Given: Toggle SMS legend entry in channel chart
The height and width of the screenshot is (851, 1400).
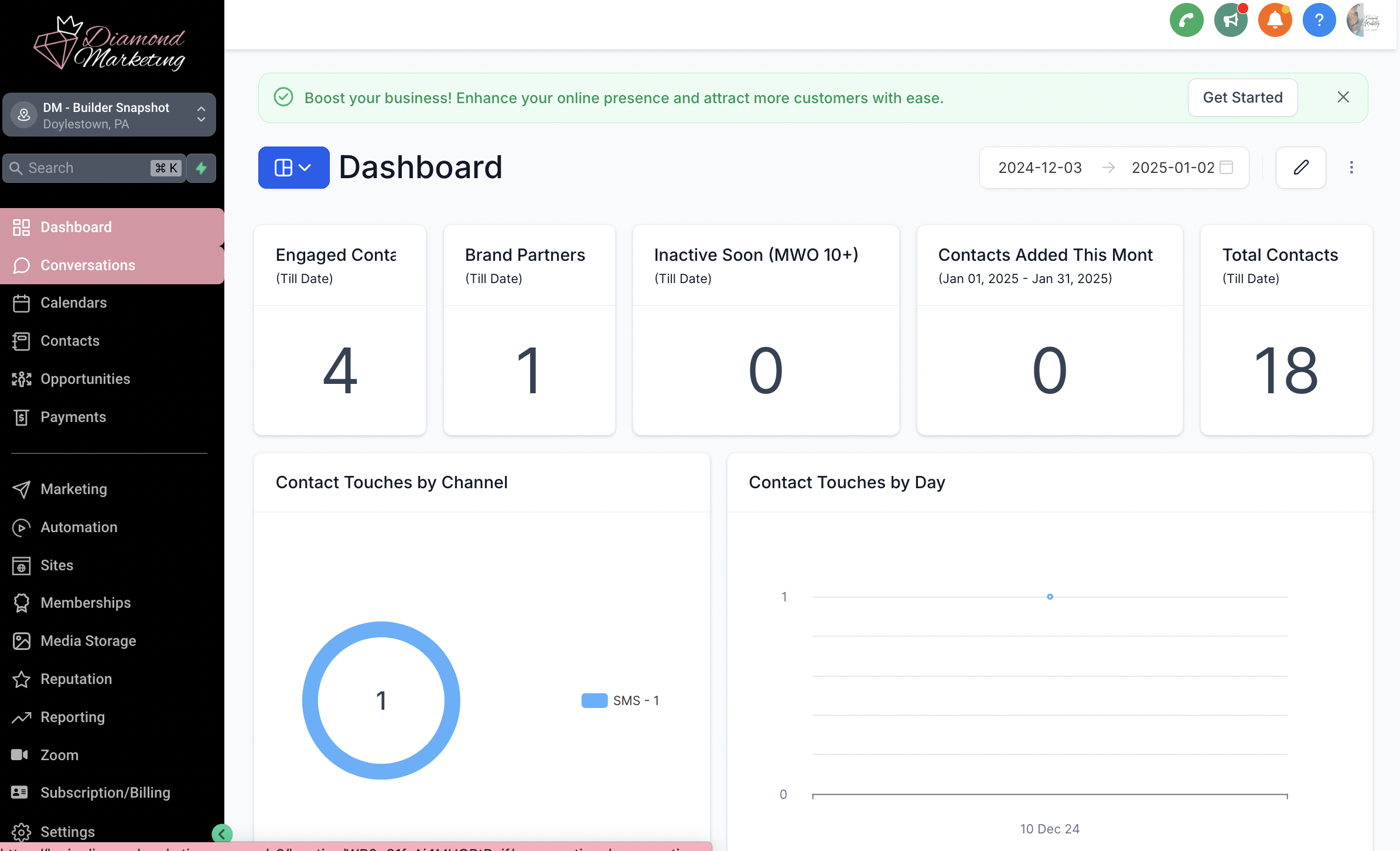Looking at the screenshot, I should pos(620,700).
